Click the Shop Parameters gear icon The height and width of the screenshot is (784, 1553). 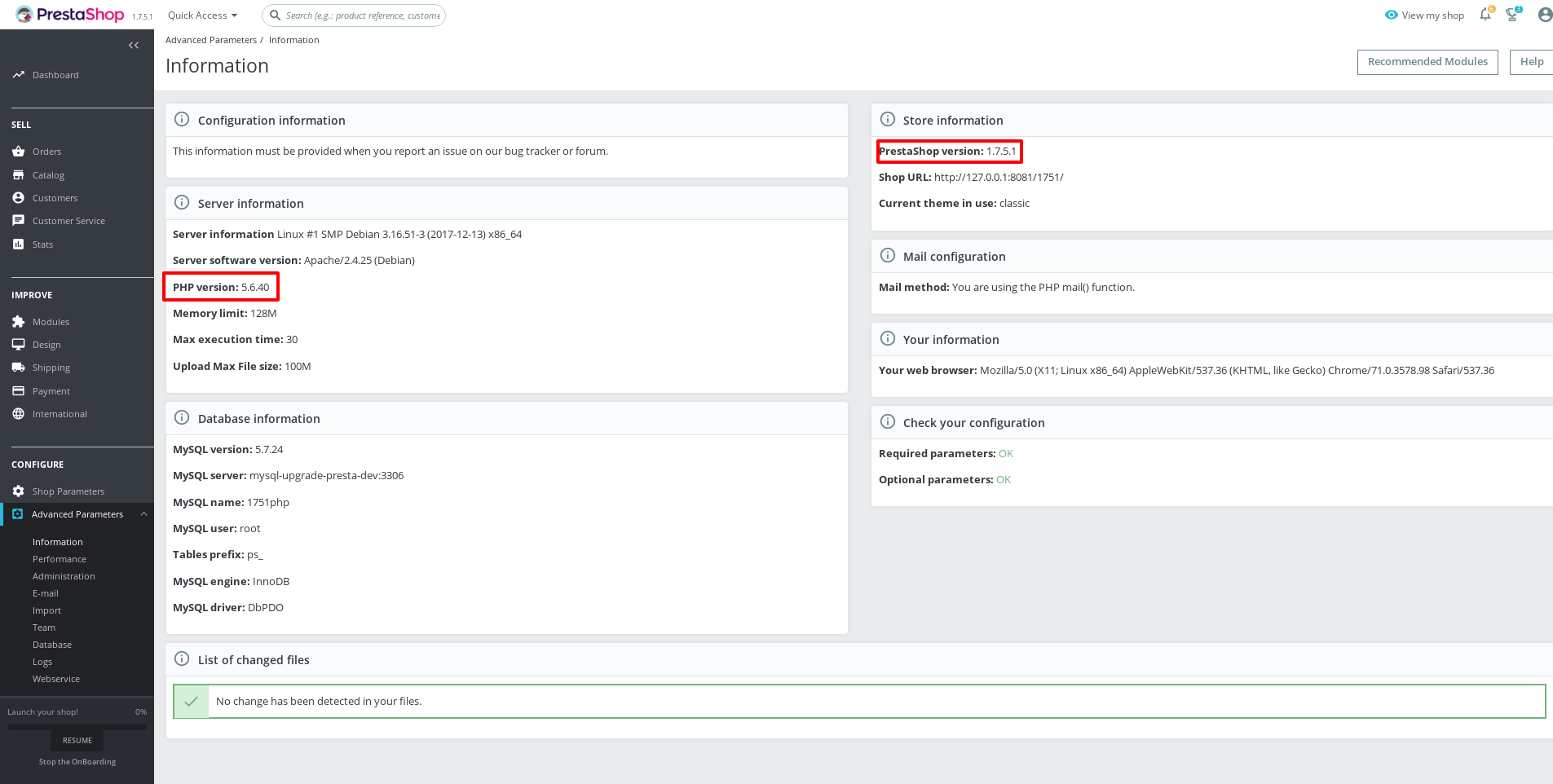pos(19,491)
